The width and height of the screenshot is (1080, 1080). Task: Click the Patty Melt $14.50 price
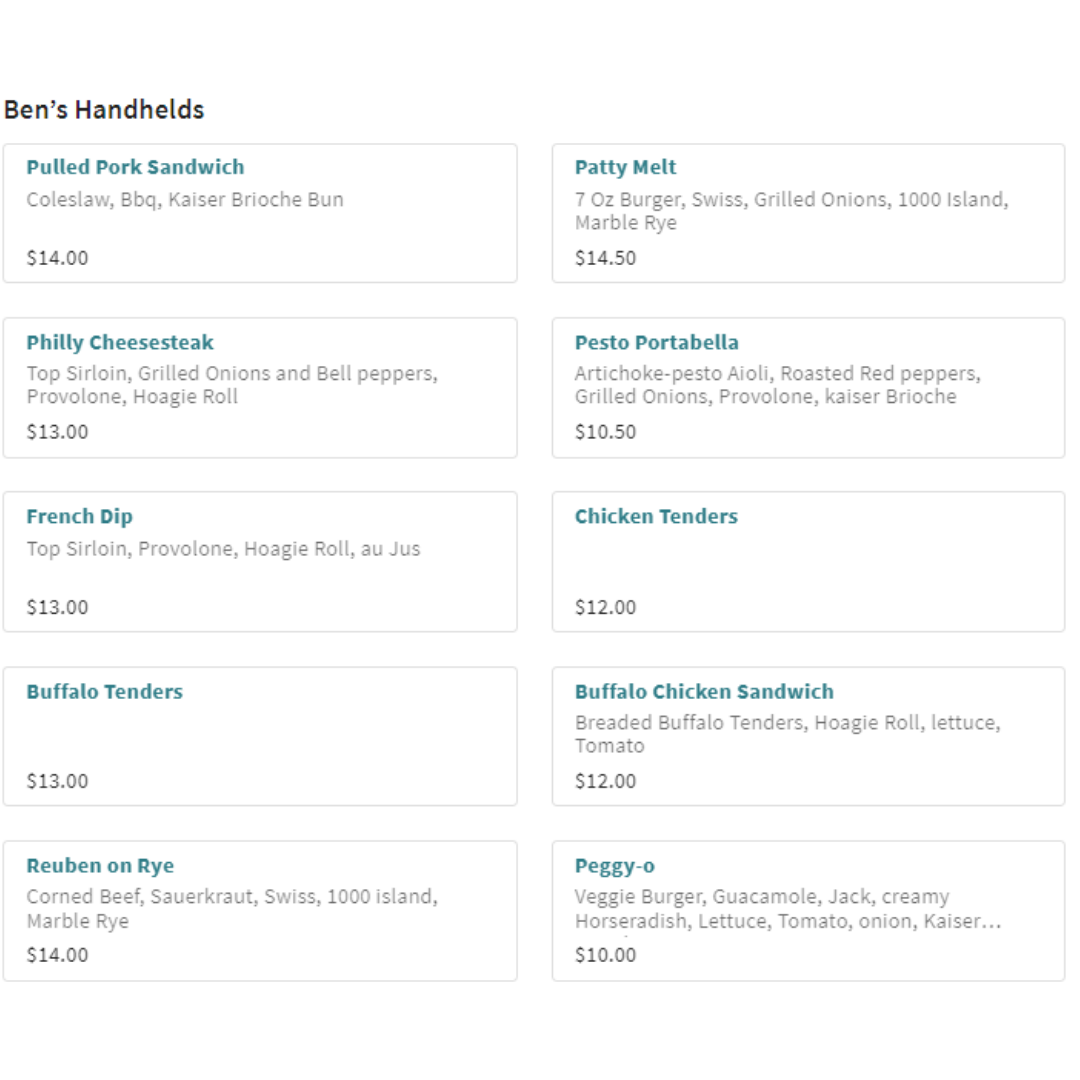[605, 258]
